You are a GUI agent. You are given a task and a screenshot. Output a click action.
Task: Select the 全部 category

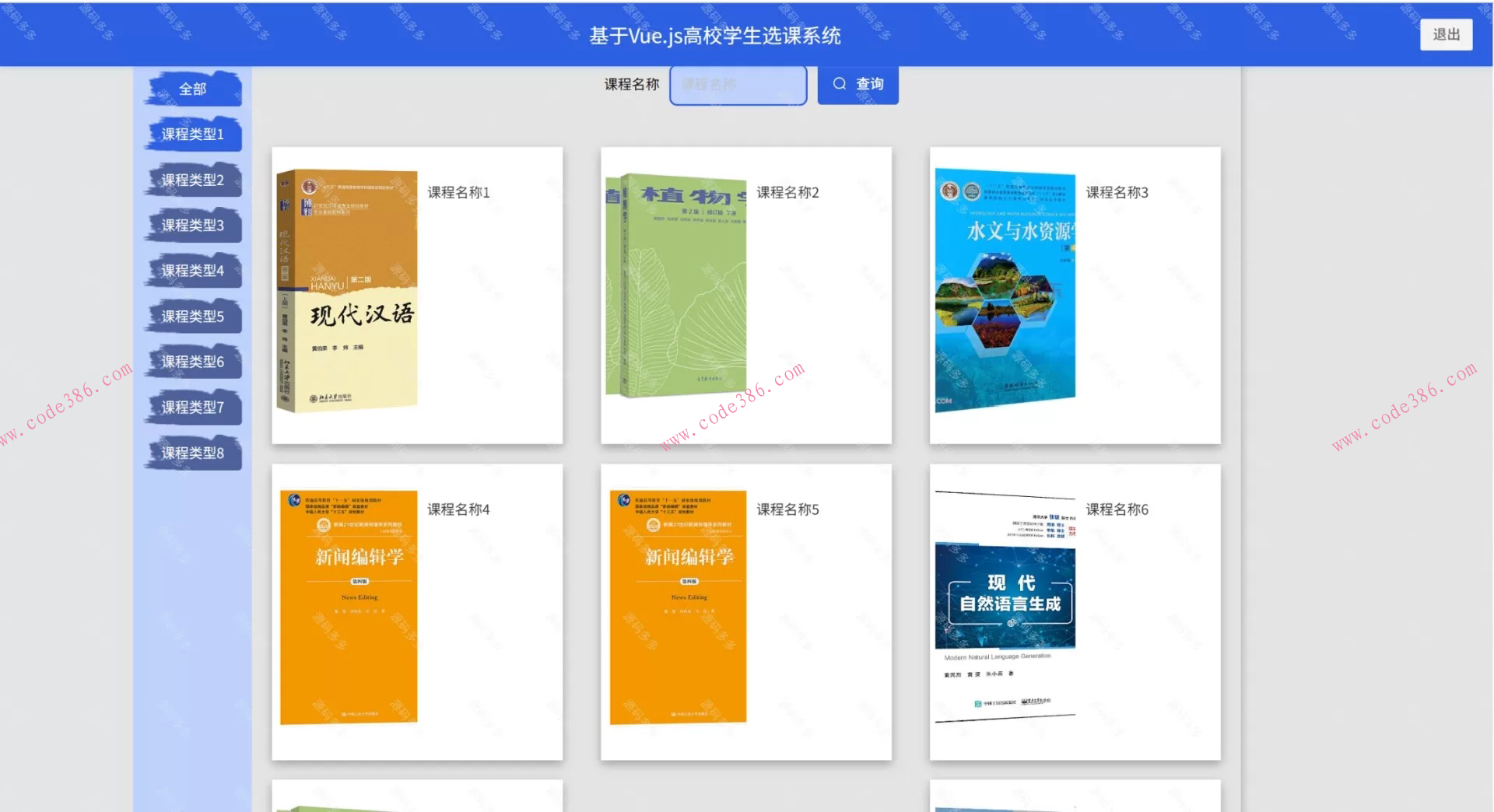(193, 89)
